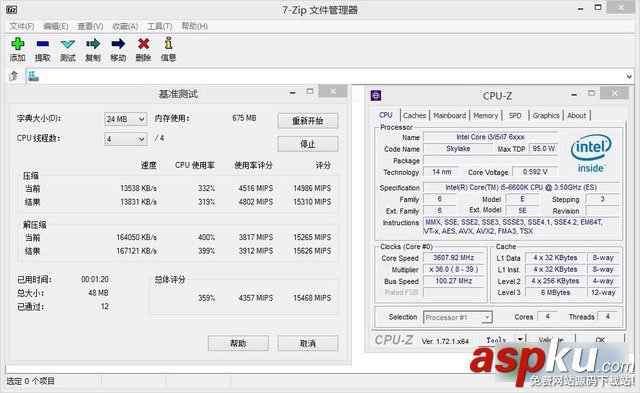Maximize the benchmark (基准测试) dialog
Viewport: 640px width, 393px height.
(x=310, y=91)
